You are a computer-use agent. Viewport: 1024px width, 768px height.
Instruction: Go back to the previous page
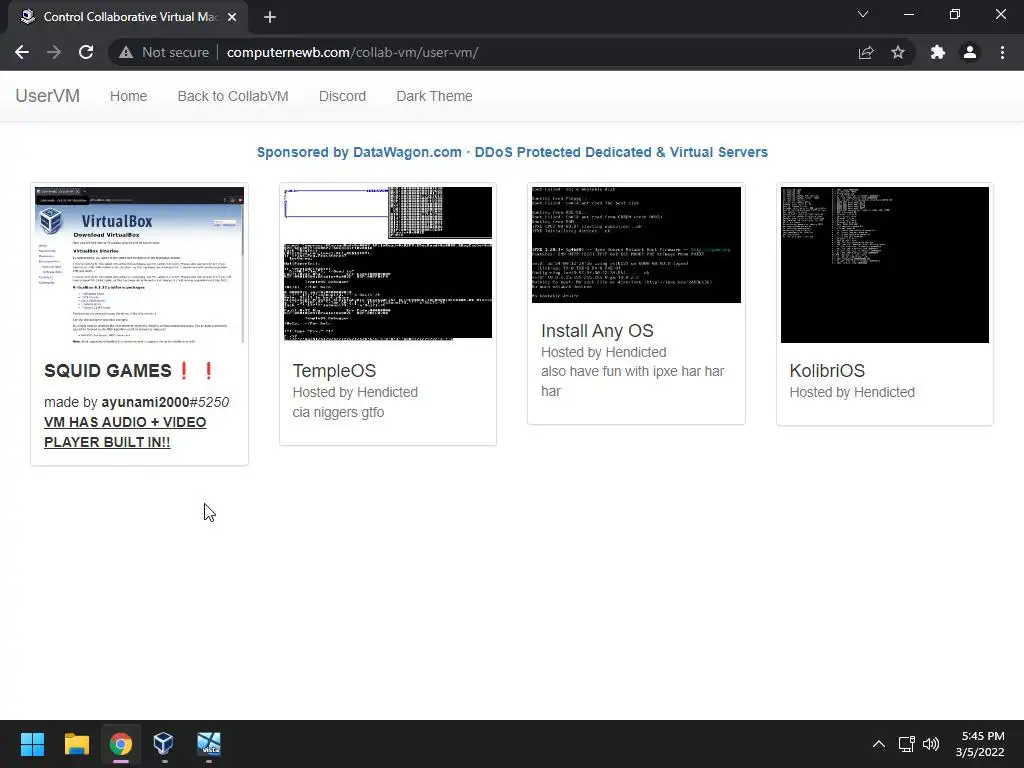coord(22,52)
